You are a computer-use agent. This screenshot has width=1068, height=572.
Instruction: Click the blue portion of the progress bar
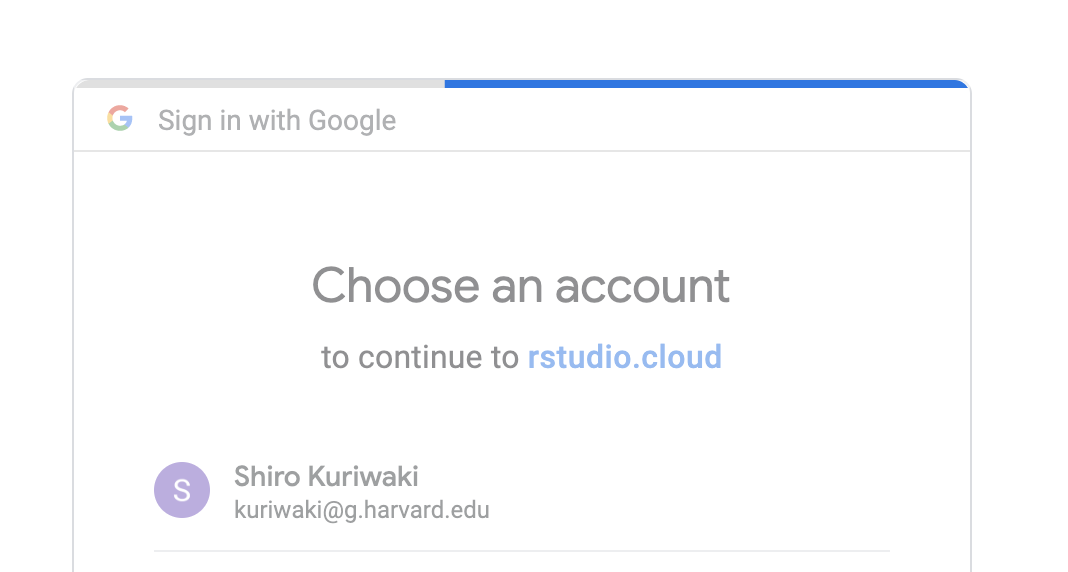[706, 84]
